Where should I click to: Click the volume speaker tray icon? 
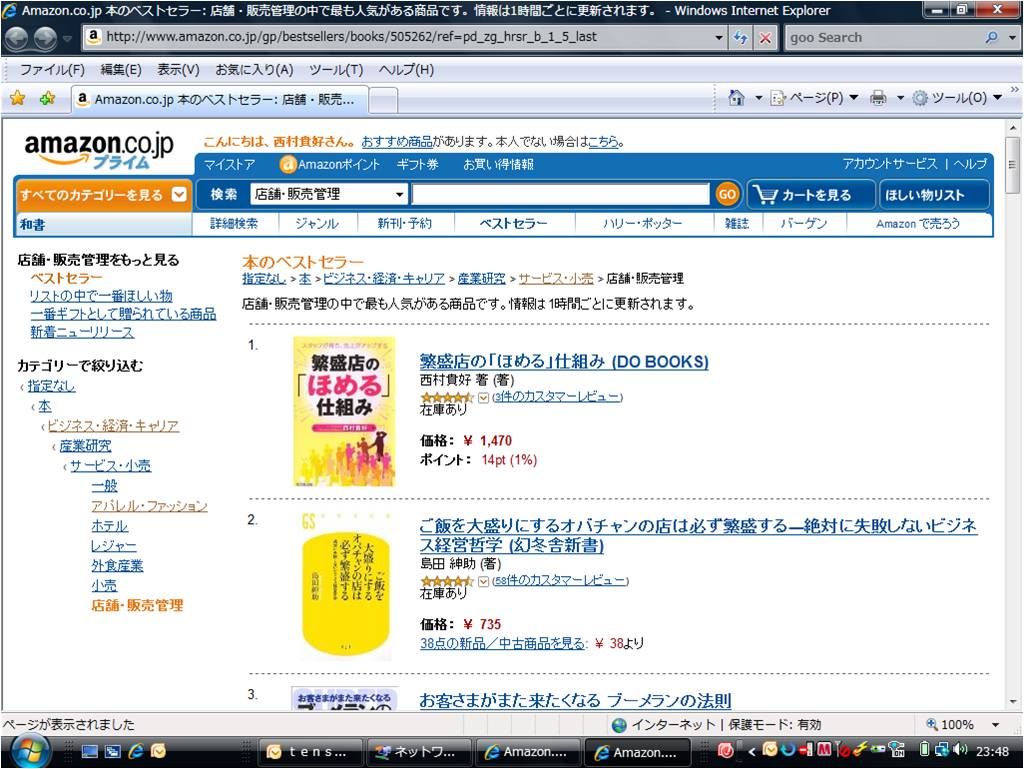pyautogui.click(x=959, y=749)
